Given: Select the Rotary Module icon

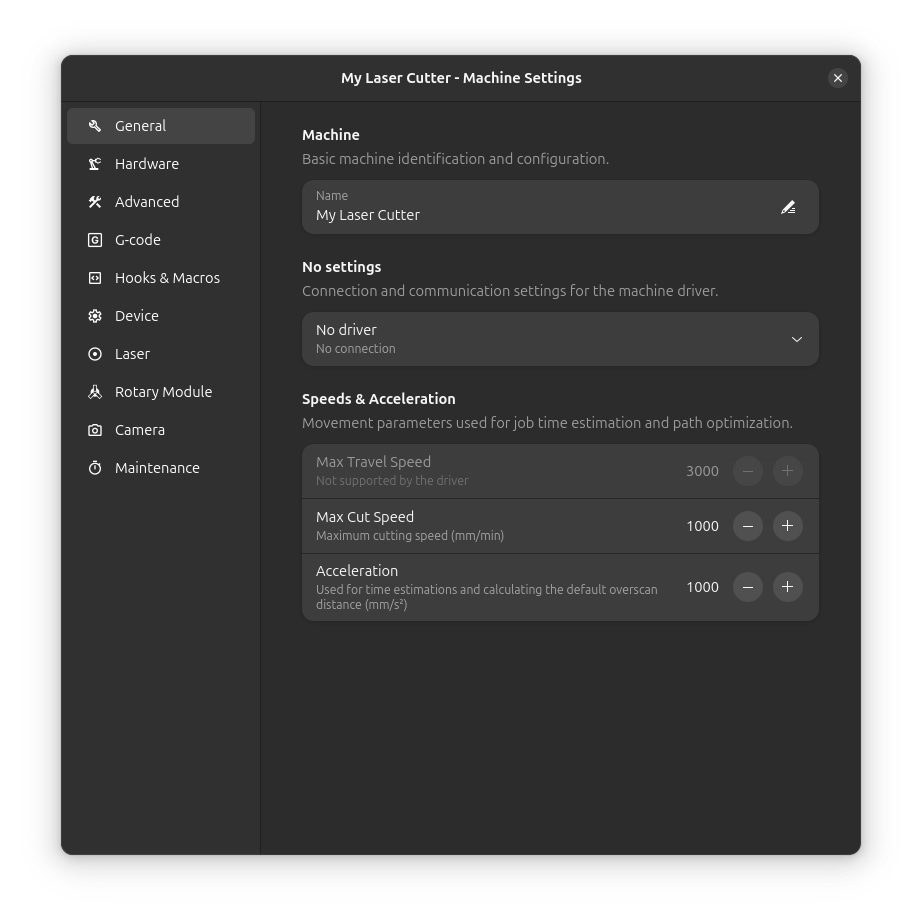Looking at the screenshot, I should tap(94, 391).
